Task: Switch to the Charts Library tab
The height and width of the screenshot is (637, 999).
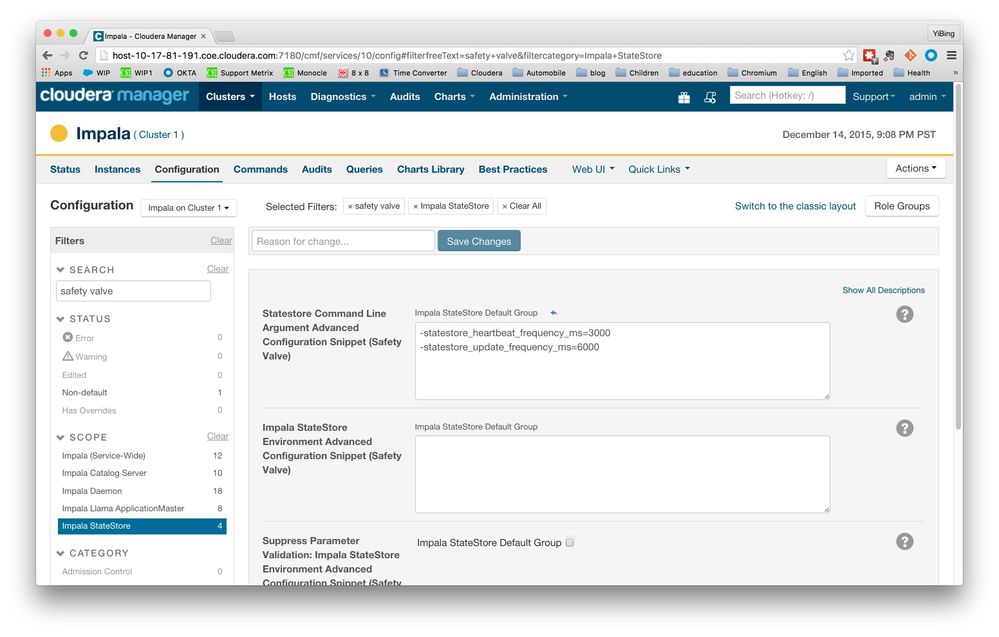Action: coord(431,169)
